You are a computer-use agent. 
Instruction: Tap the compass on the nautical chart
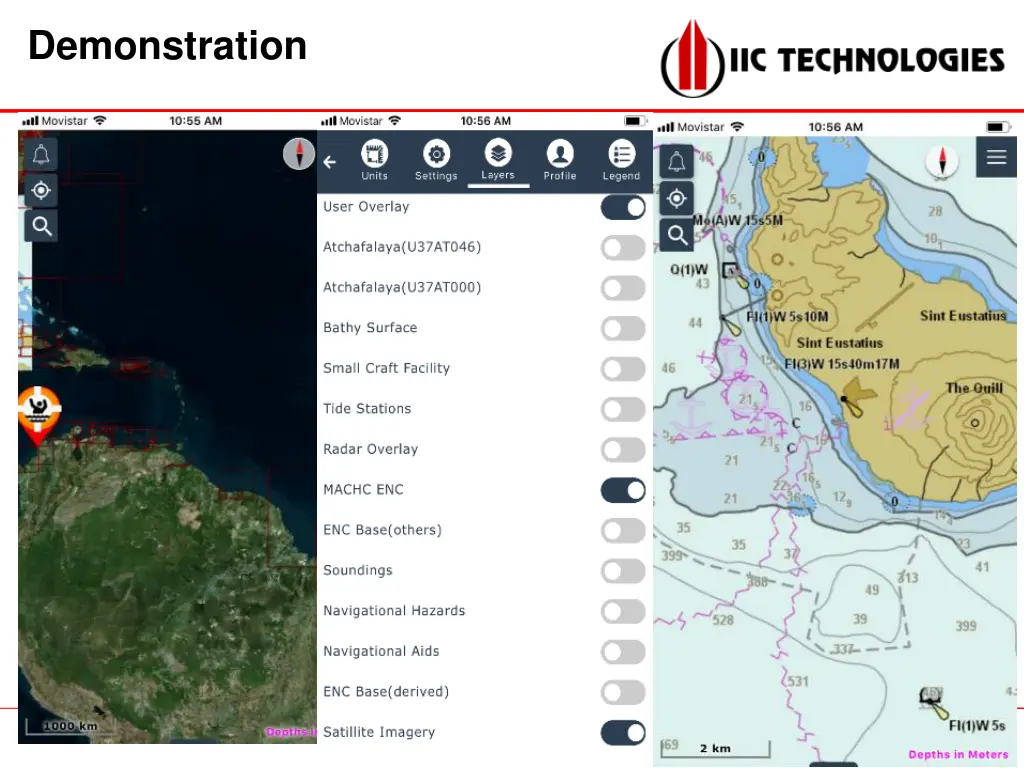941,160
